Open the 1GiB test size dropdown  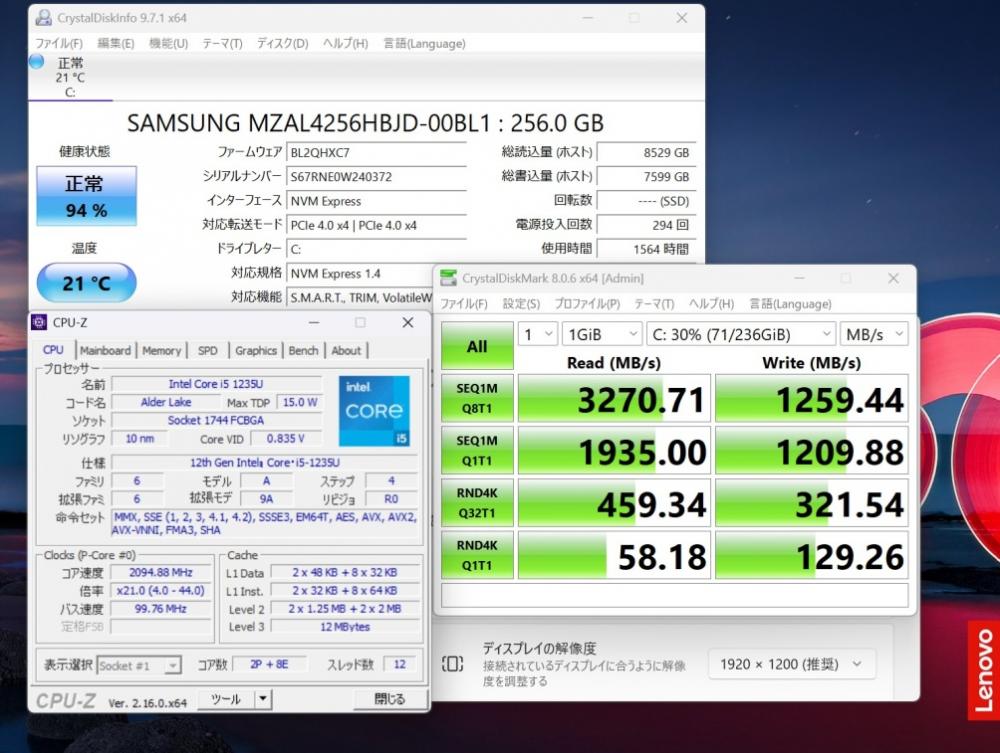[602, 334]
